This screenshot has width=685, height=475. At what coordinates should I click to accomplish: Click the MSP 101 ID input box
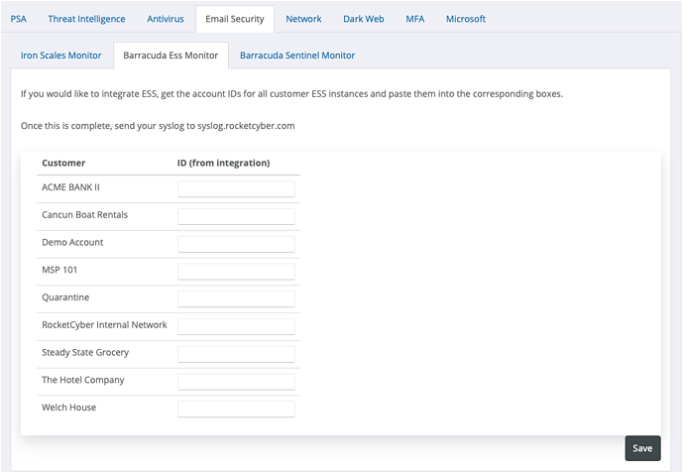point(236,272)
